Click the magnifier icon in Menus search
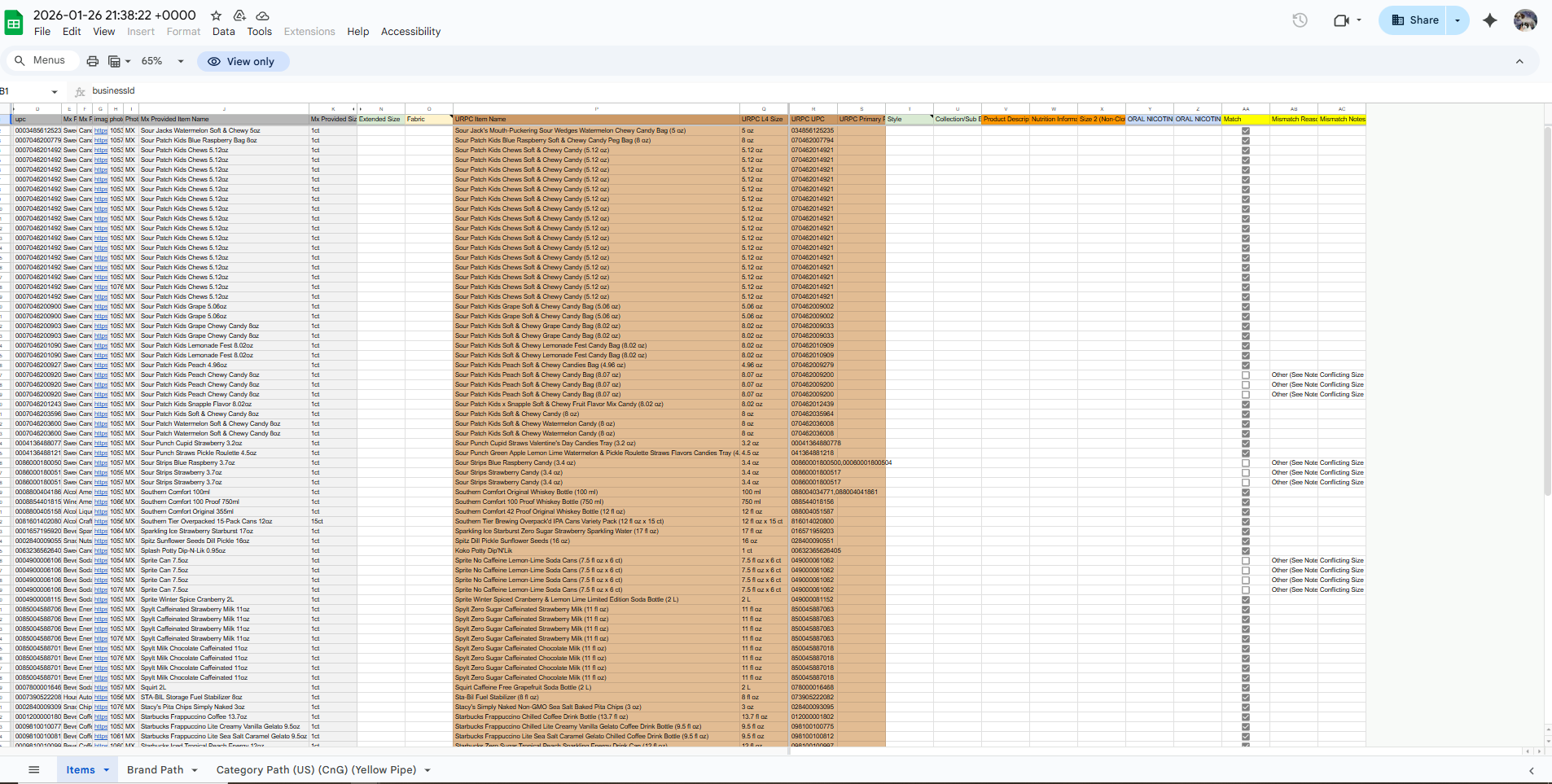The width and height of the screenshot is (1552, 784). pos(20,60)
